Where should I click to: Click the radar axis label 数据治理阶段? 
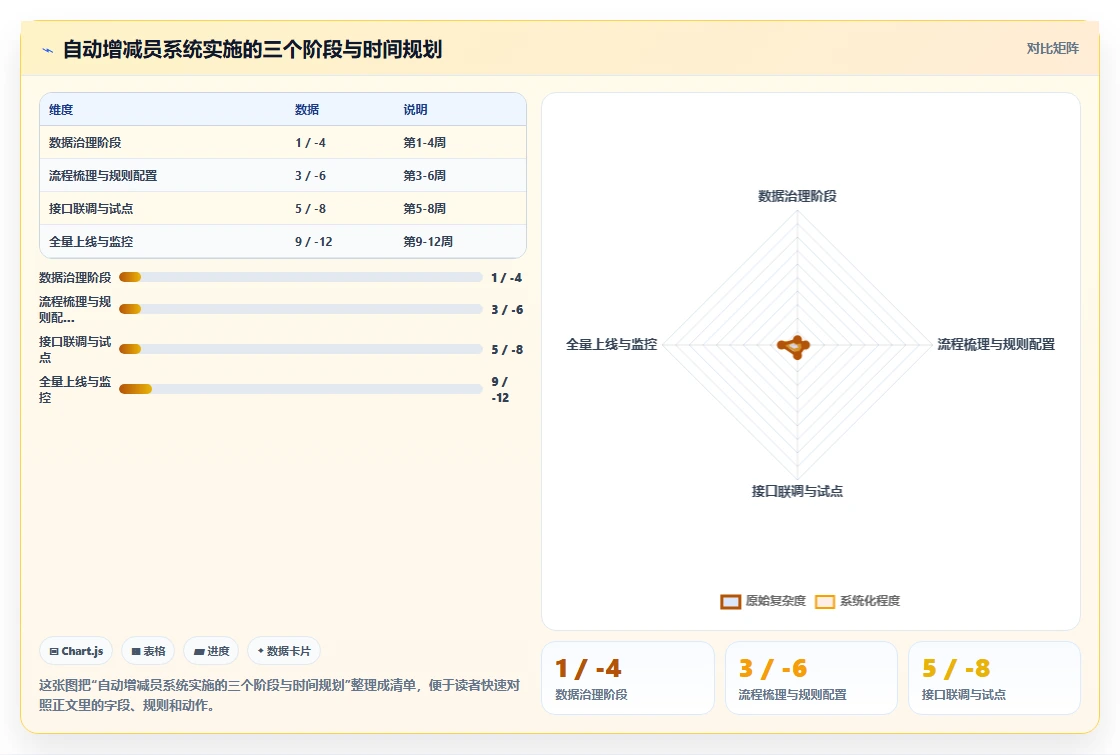point(797,196)
